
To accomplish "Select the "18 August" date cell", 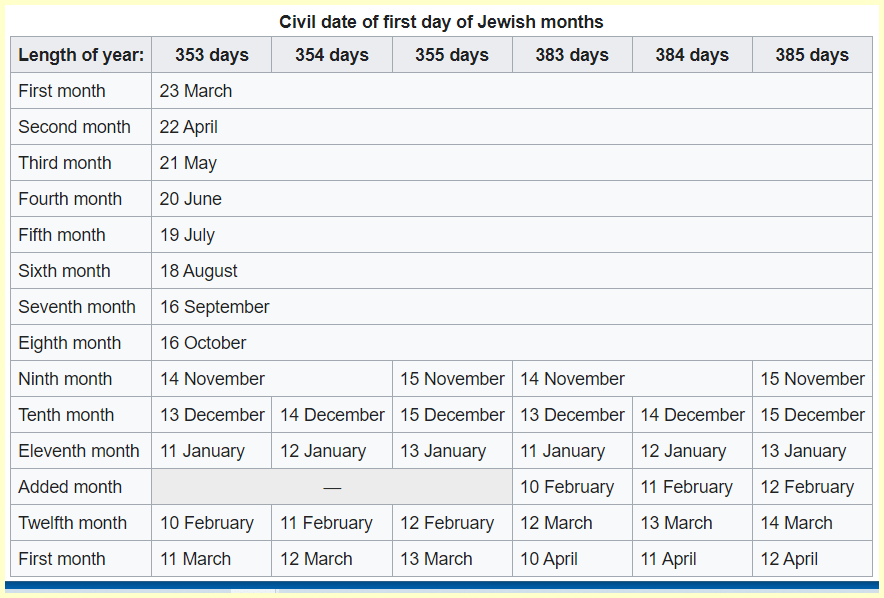I will click(x=199, y=271).
